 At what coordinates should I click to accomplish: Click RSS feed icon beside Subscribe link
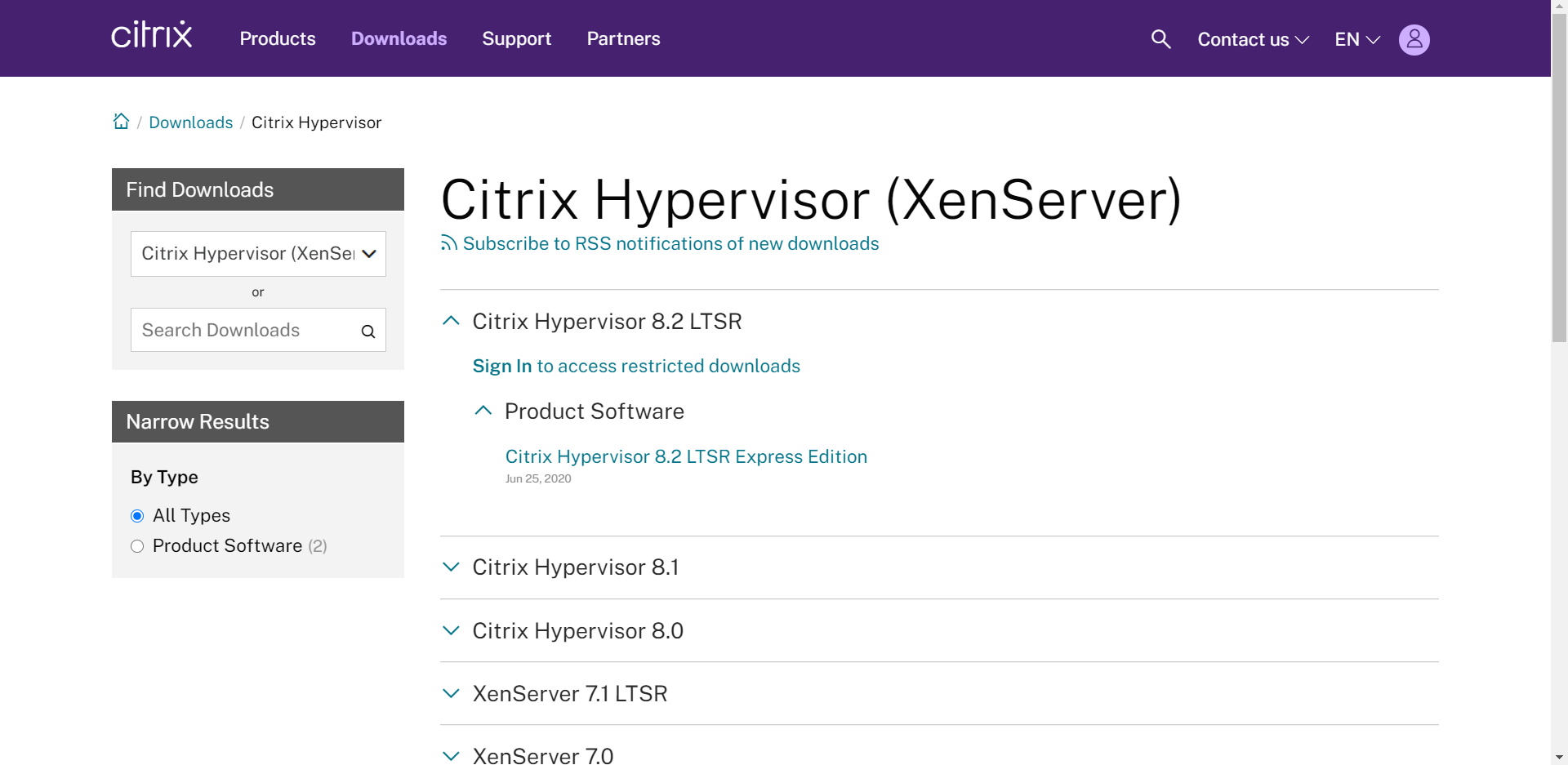pos(448,243)
